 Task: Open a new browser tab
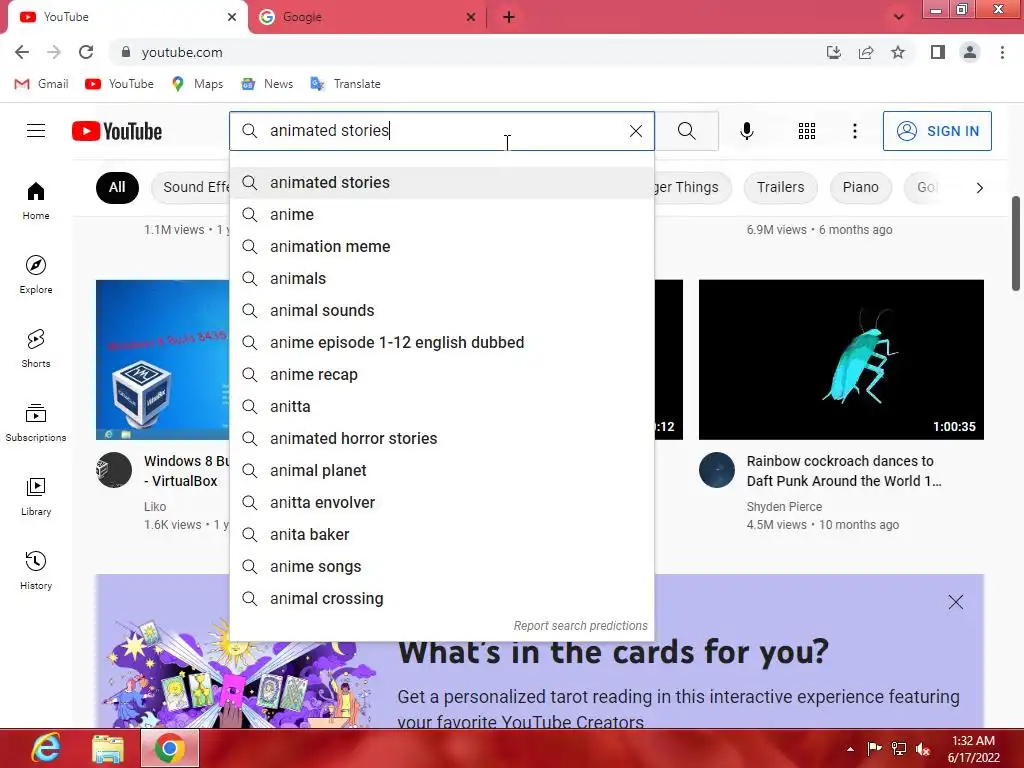pos(509,17)
